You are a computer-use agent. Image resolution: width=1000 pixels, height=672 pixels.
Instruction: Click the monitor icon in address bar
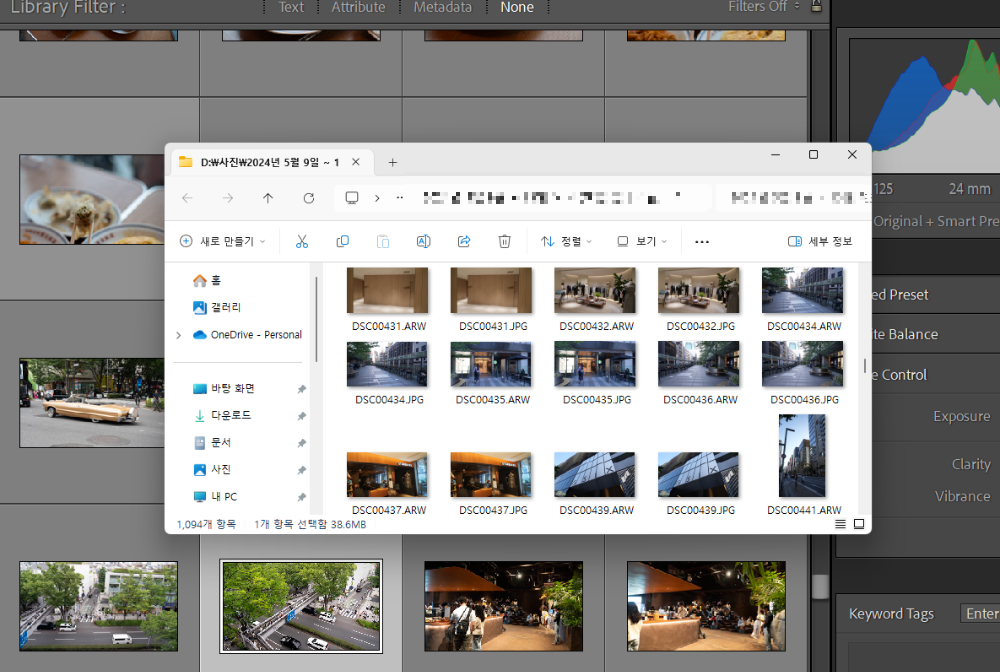click(351, 198)
